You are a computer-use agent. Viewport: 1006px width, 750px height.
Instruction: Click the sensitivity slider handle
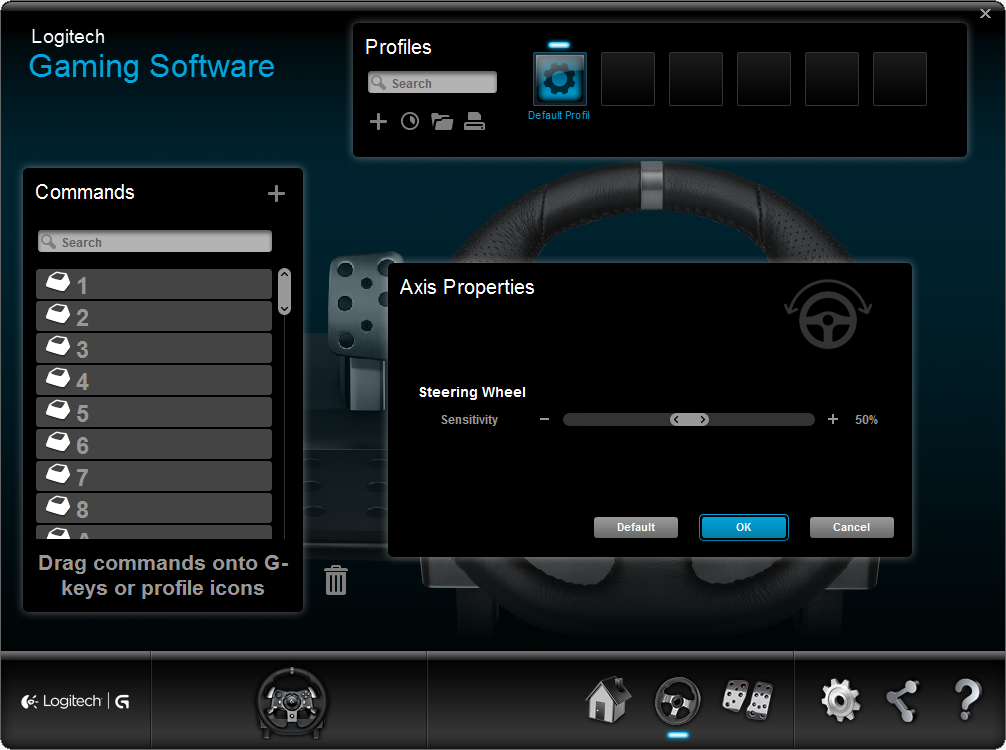click(x=689, y=420)
